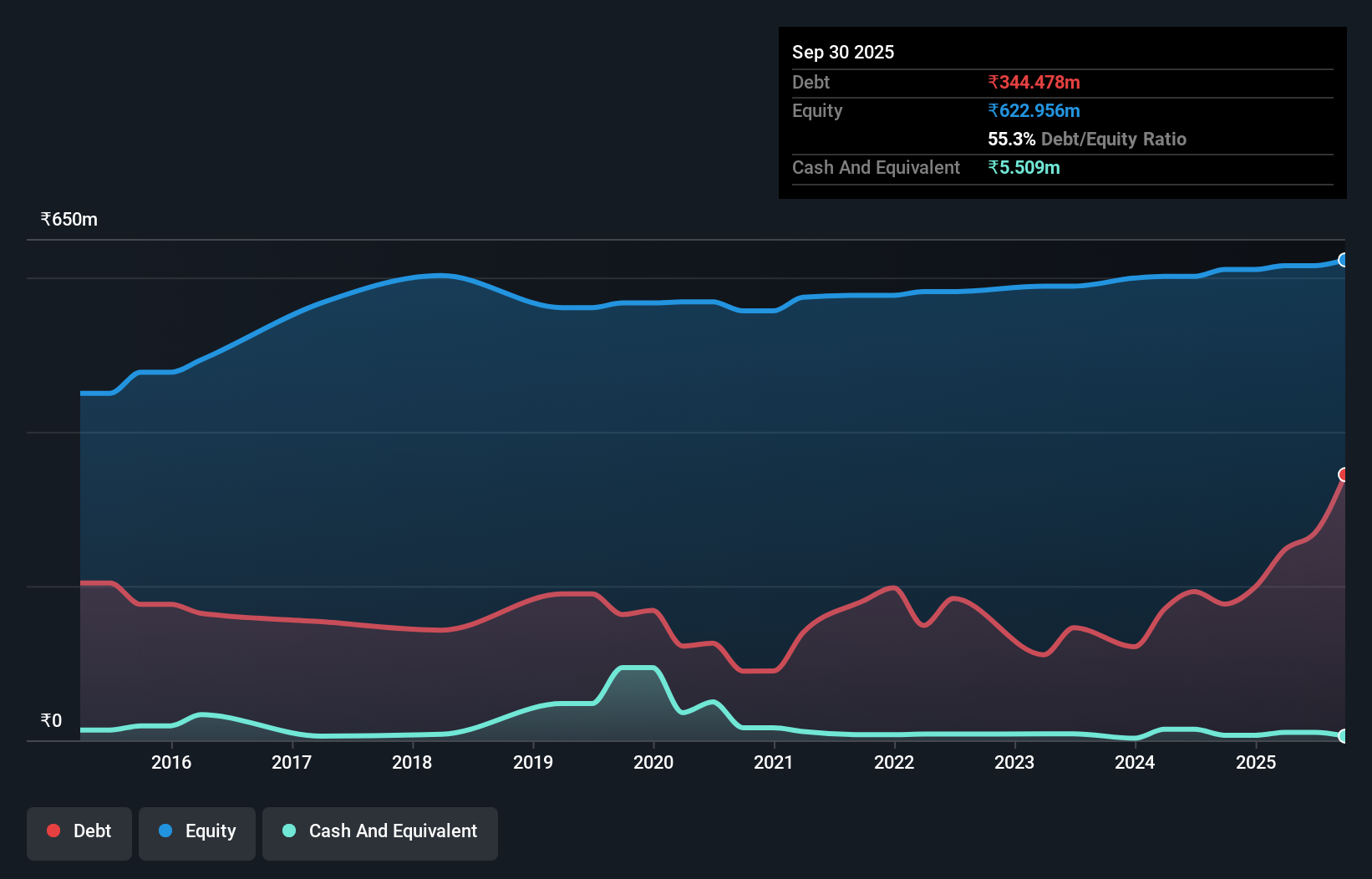Select the Debt line endpoint marker
1372x879 pixels.
tap(1344, 475)
